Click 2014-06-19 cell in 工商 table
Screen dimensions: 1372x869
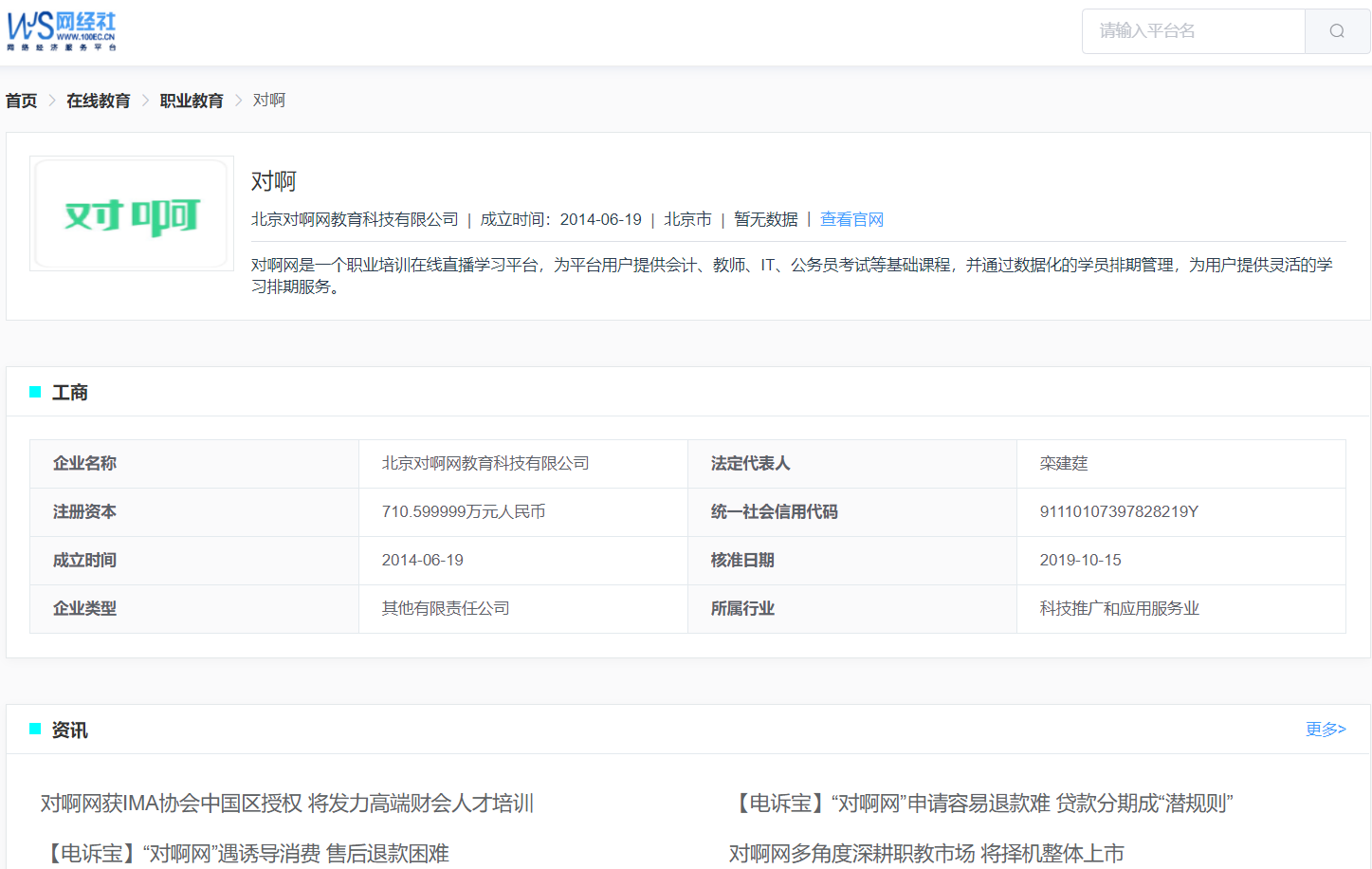523,561
